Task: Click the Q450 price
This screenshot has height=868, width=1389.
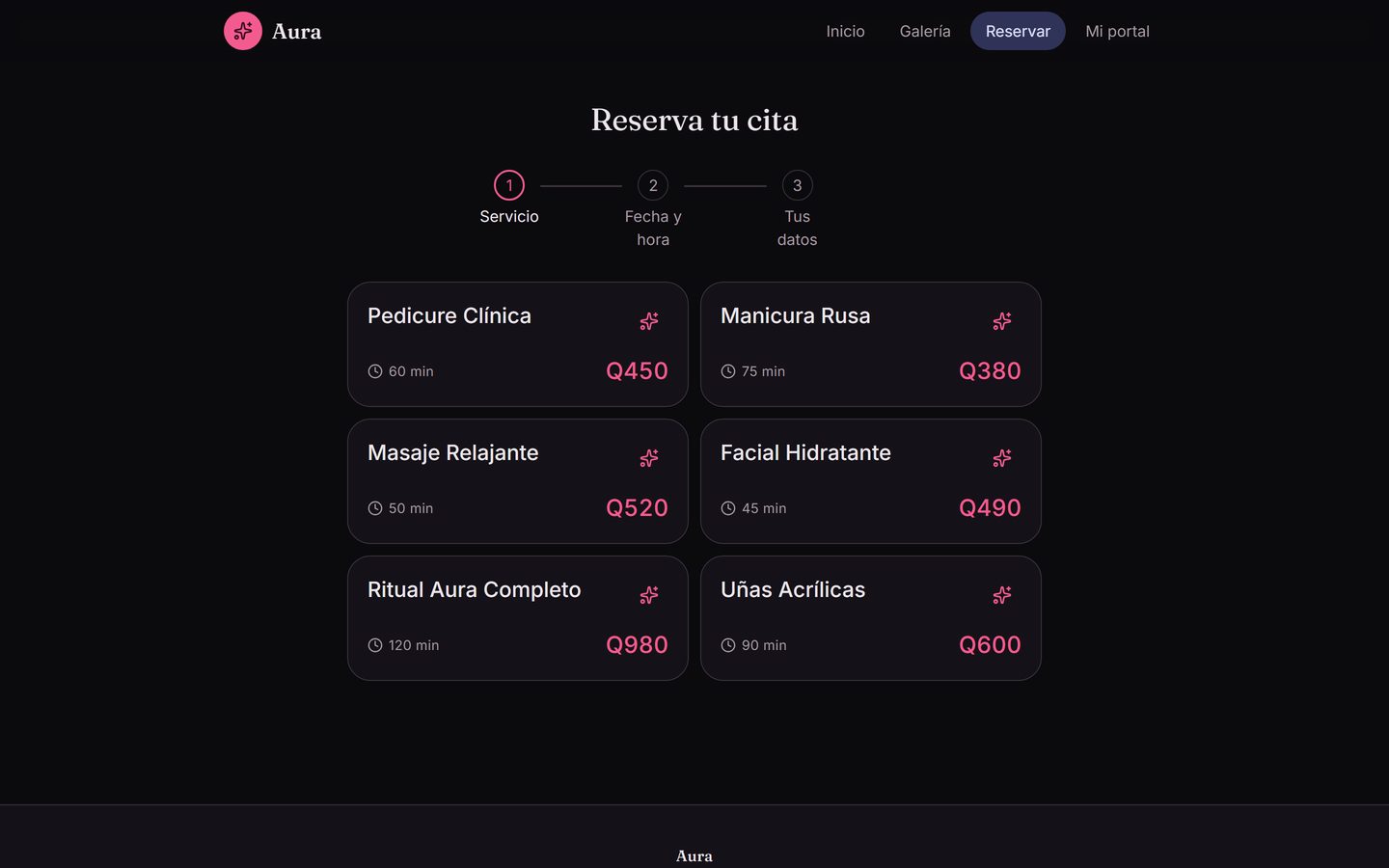Action: coord(637,371)
